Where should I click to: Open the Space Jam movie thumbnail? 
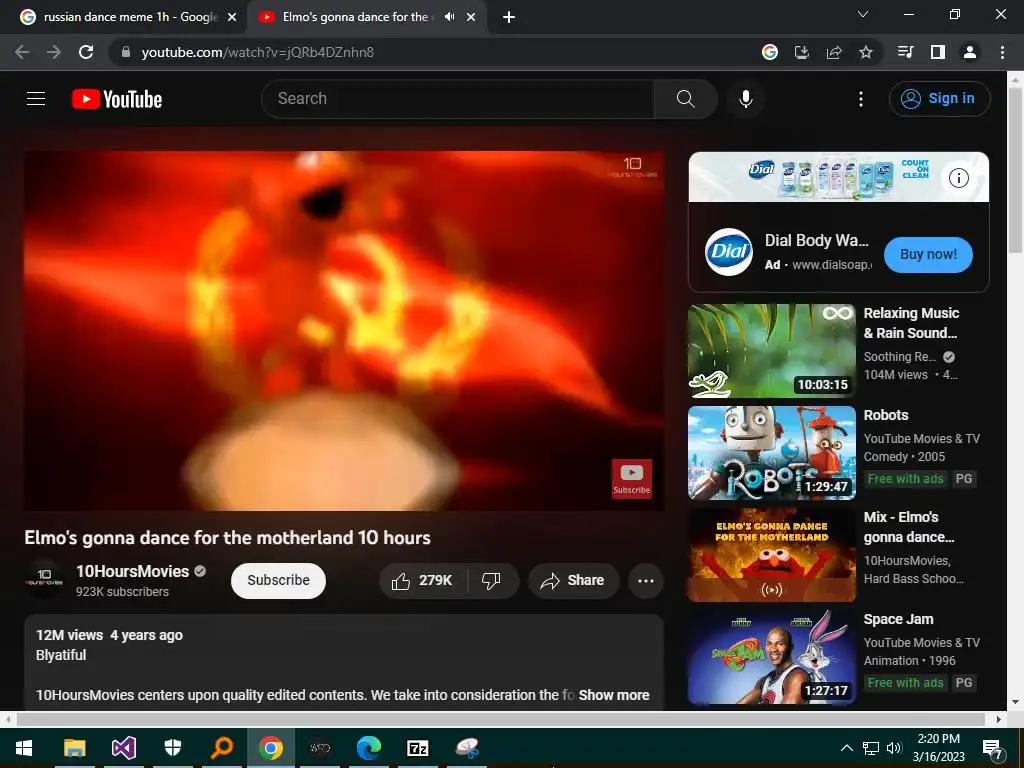pyautogui.click(x=772, y=657)
